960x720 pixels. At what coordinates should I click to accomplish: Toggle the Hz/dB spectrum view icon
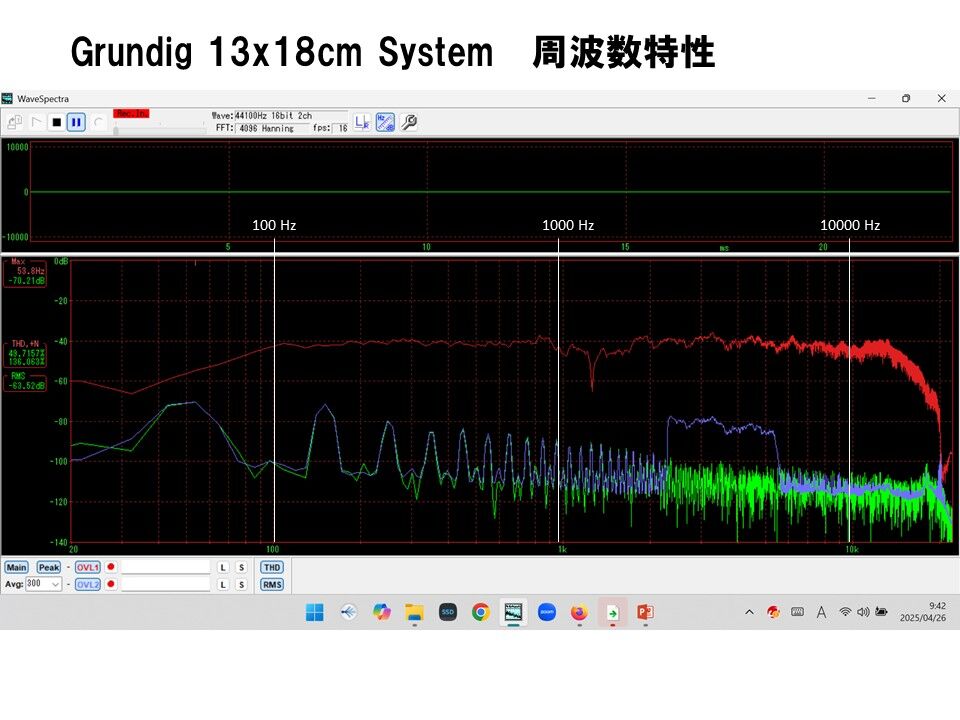tap(385, 122)
